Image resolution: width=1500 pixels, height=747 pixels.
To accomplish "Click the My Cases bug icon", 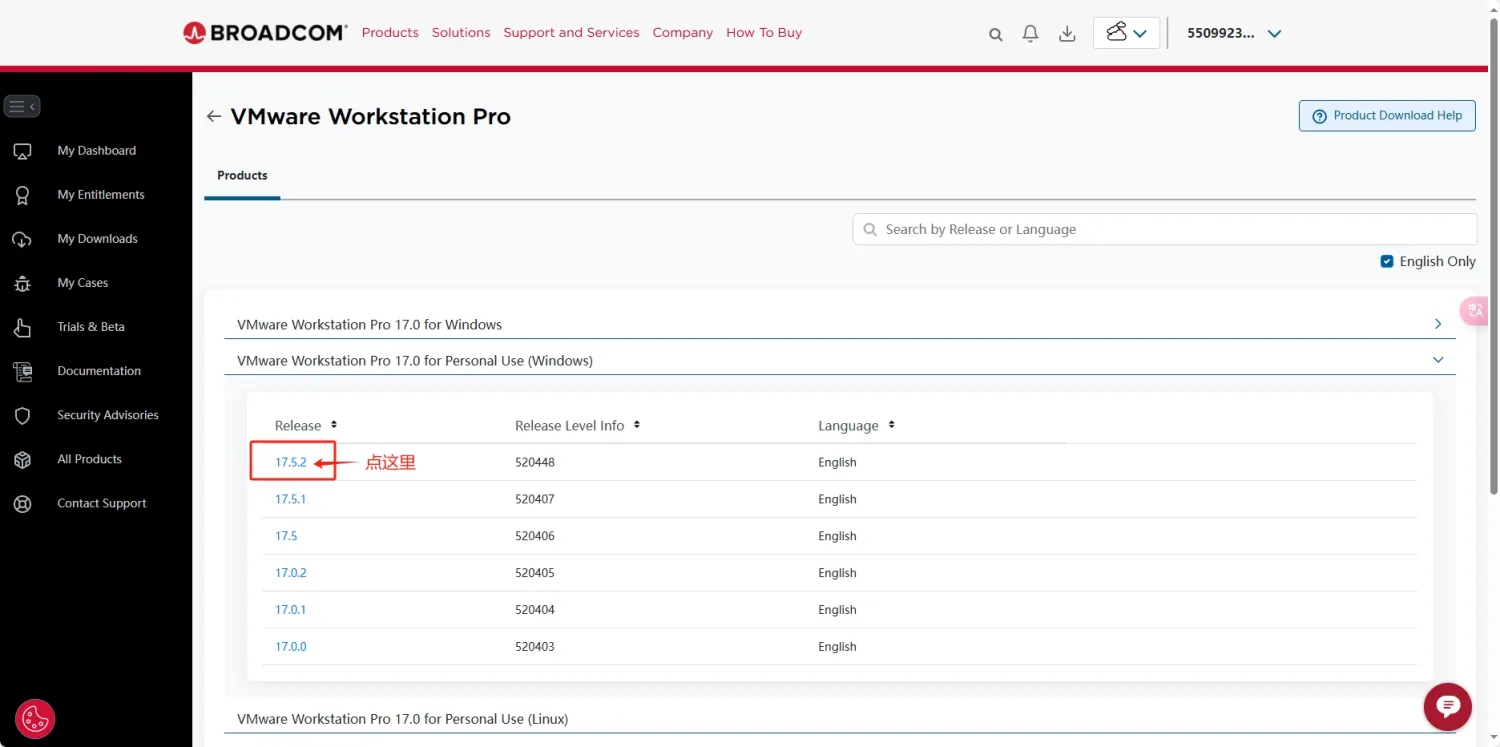I will tap(22, 283).
